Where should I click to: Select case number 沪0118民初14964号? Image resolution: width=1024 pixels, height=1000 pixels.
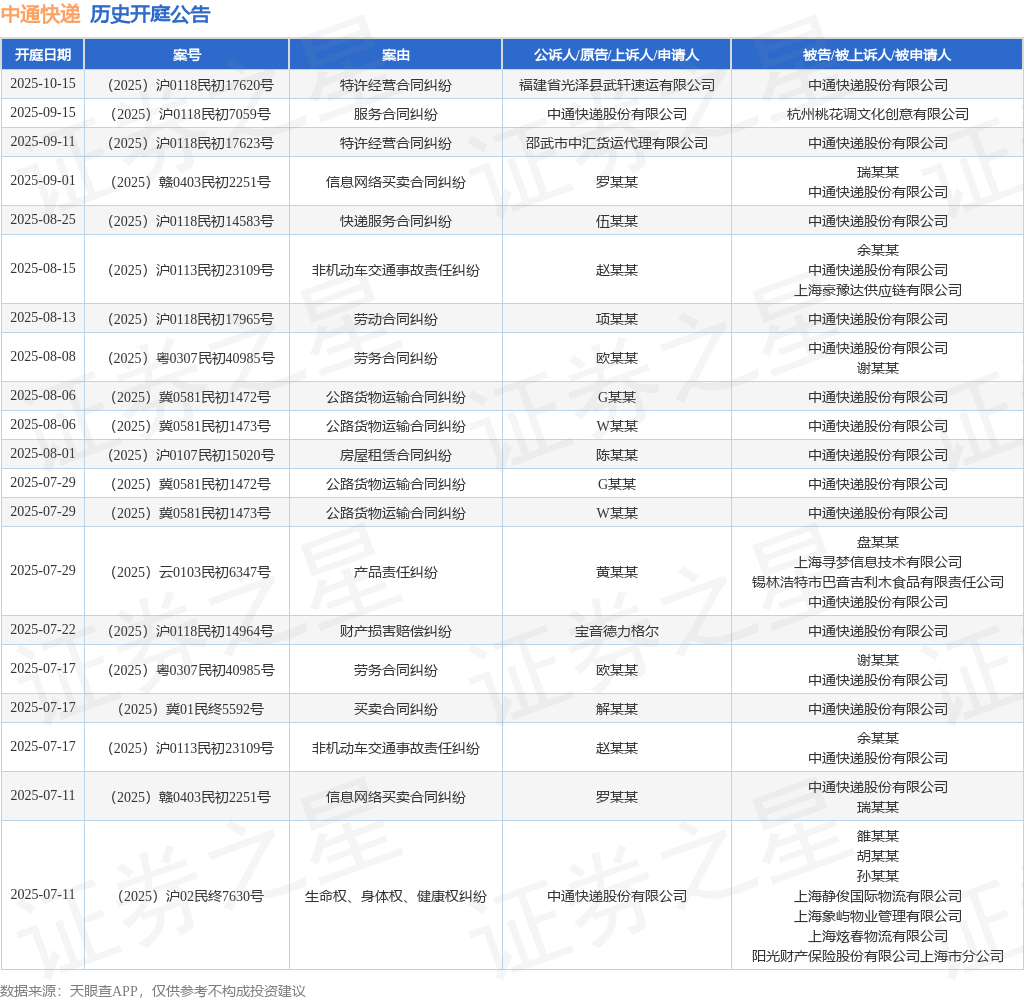[191, 631]
